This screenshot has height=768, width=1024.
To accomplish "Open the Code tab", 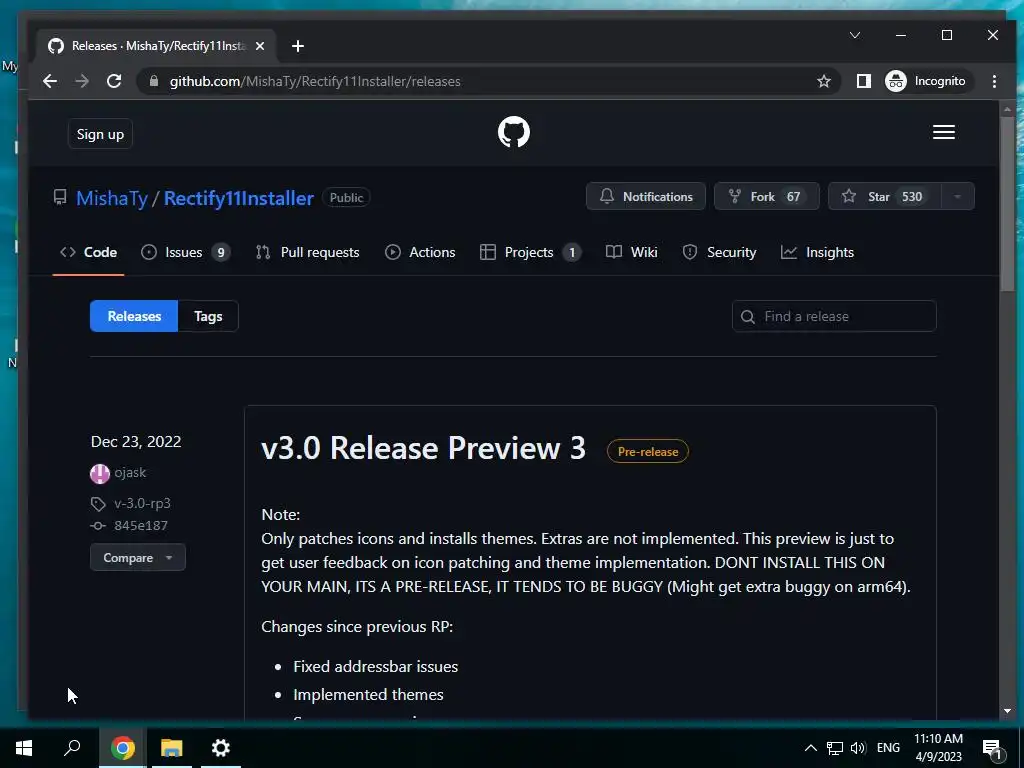I will (x=88, y=252).
